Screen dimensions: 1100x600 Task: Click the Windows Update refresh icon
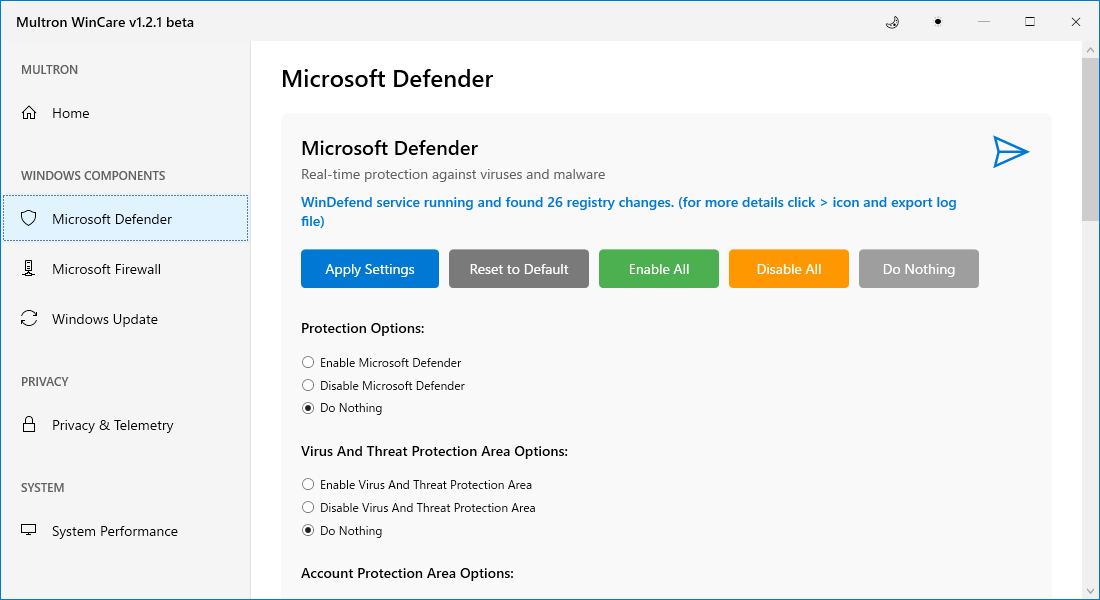point(30,319)
